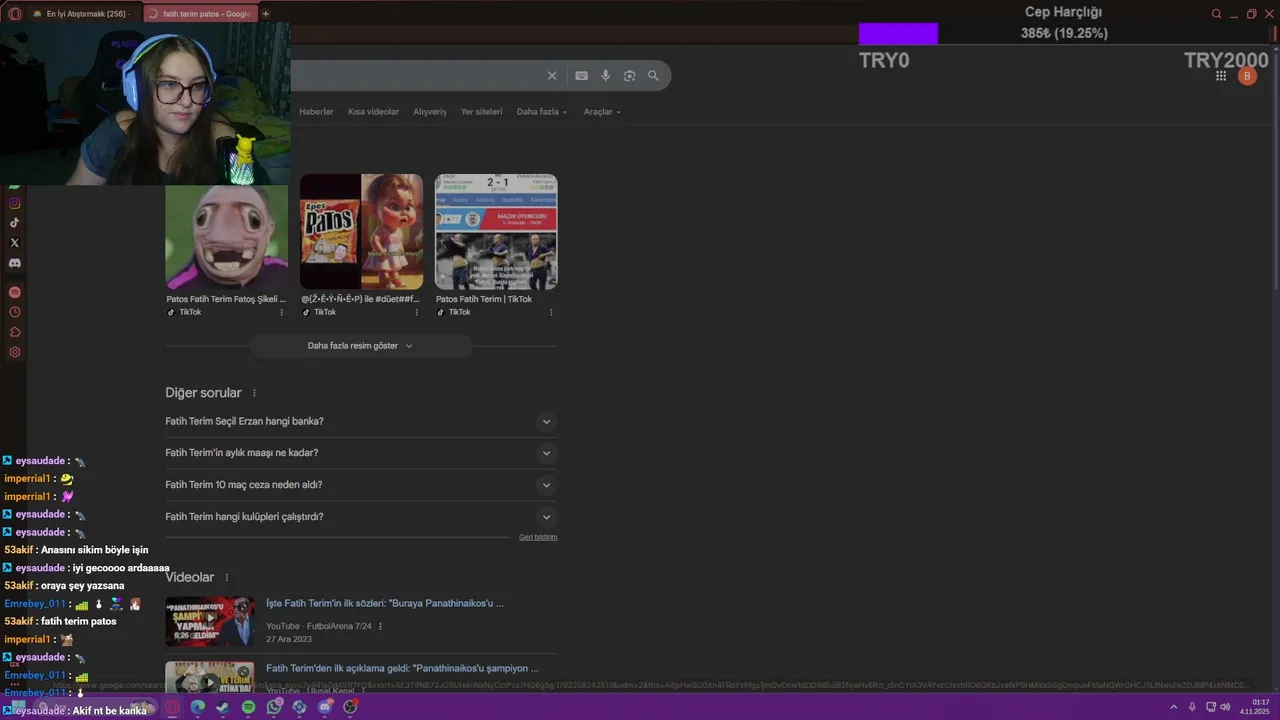Open the Videolar section options menu
The image size is (1280, 720).
coord(226,577)
